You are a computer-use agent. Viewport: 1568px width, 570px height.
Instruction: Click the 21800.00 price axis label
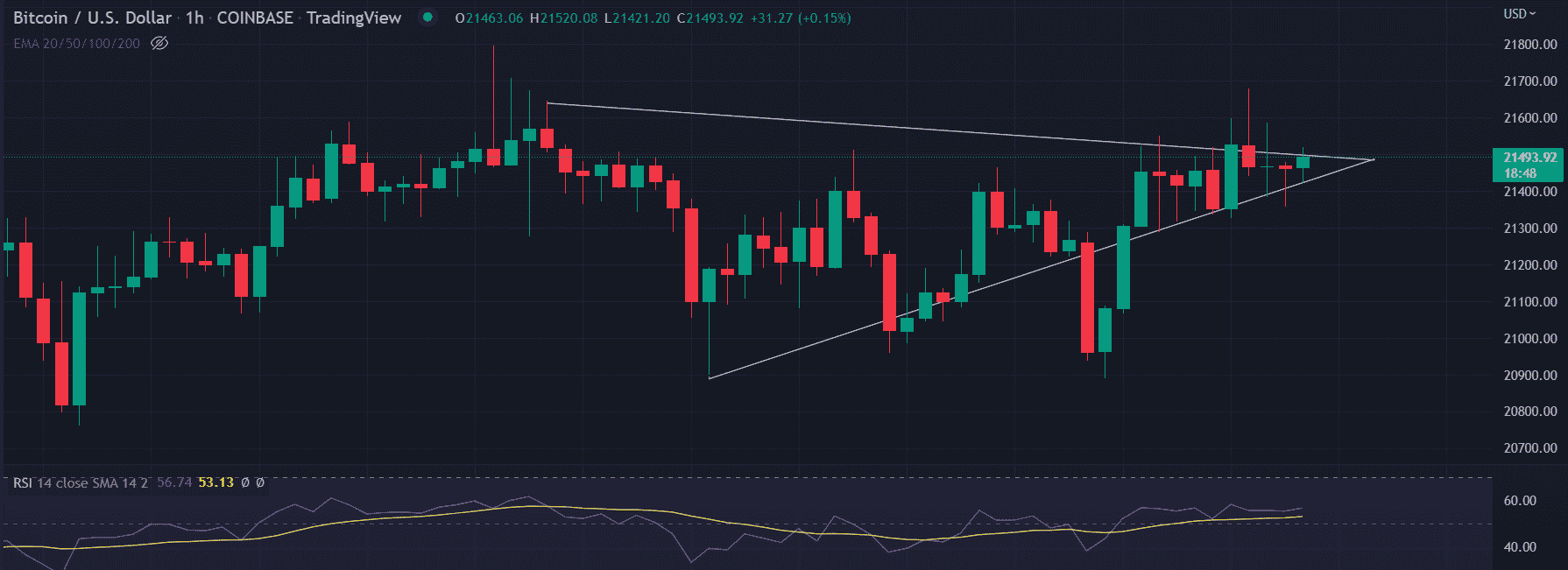[1529, 45]
